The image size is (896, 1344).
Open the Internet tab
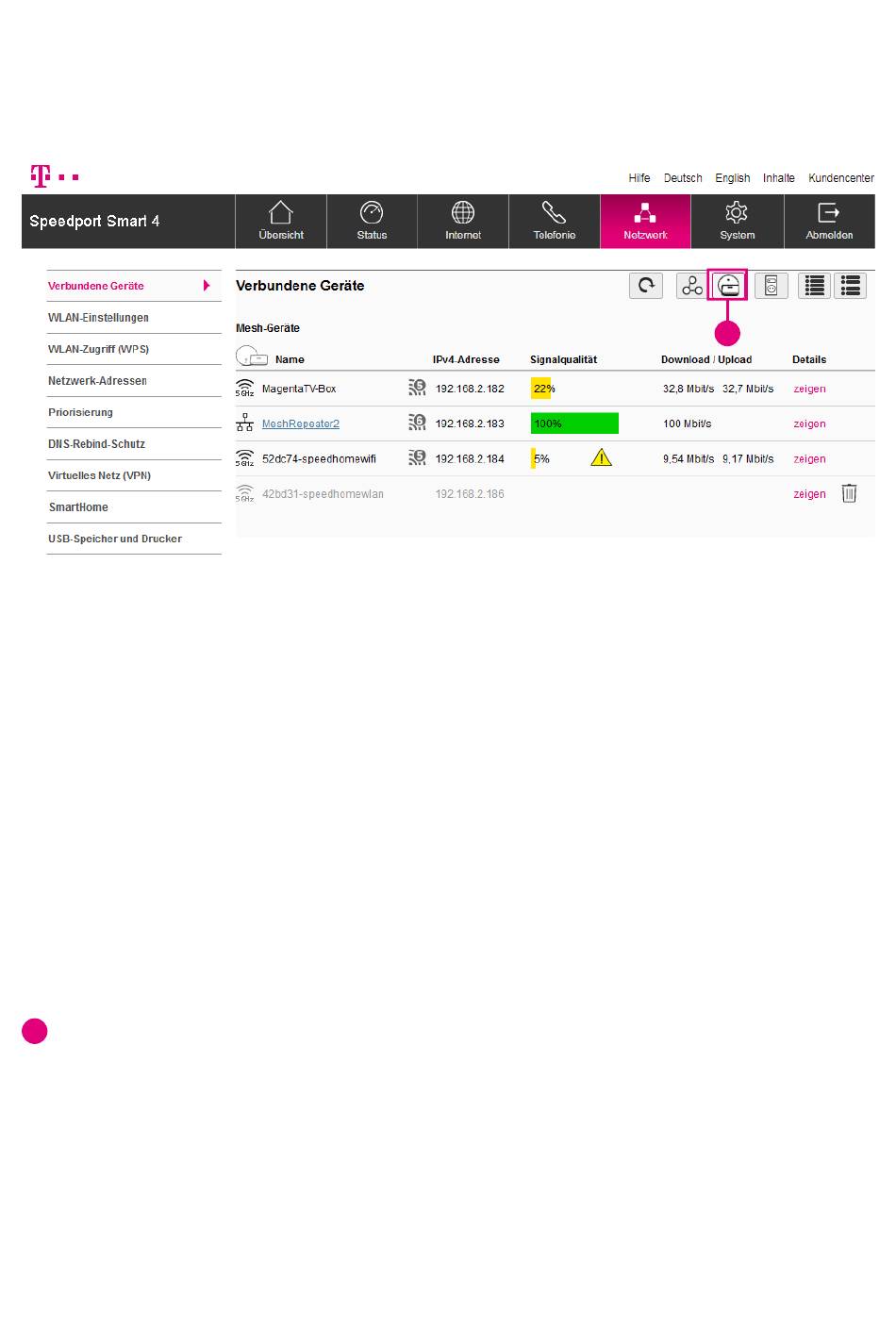tap(463, 222)
